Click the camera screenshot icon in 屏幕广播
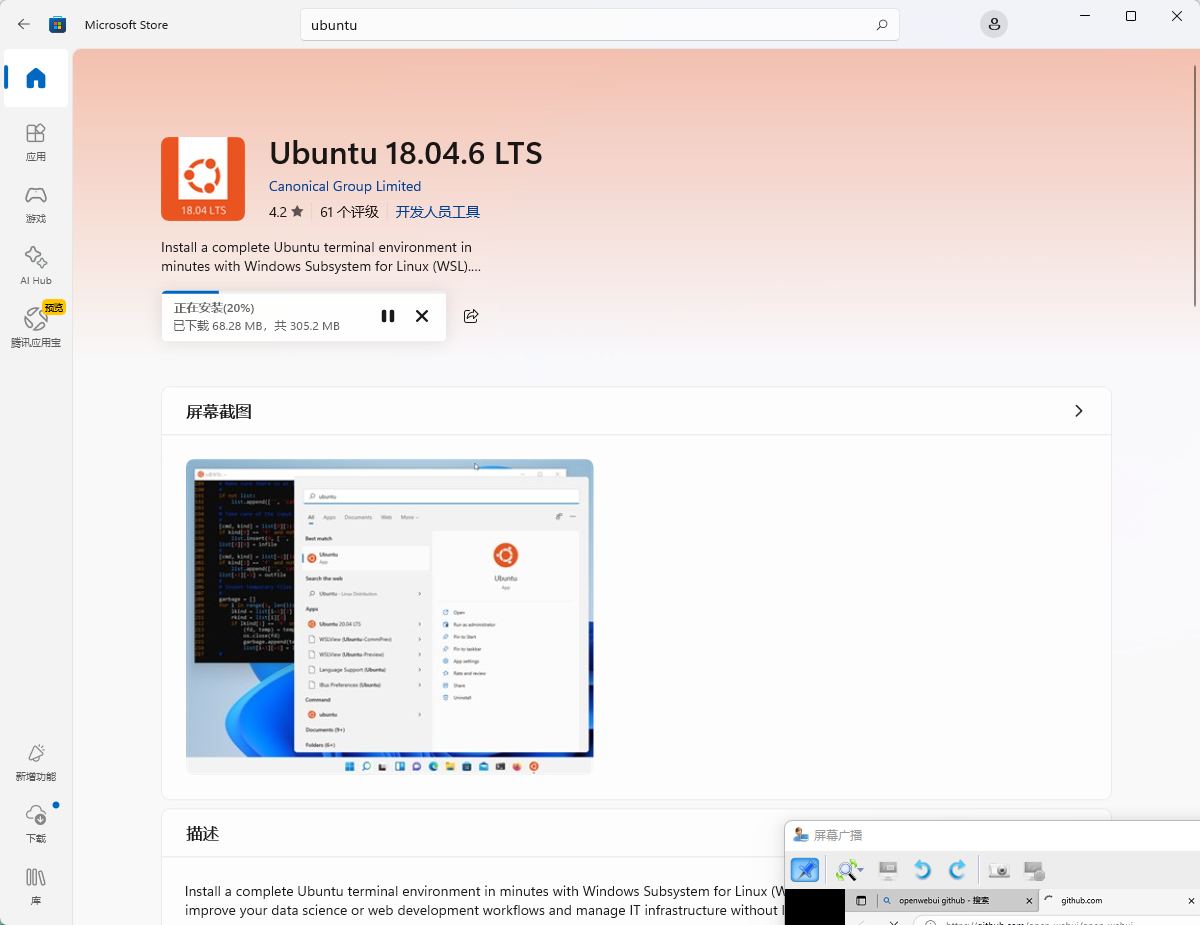 [x=998, y=870]
